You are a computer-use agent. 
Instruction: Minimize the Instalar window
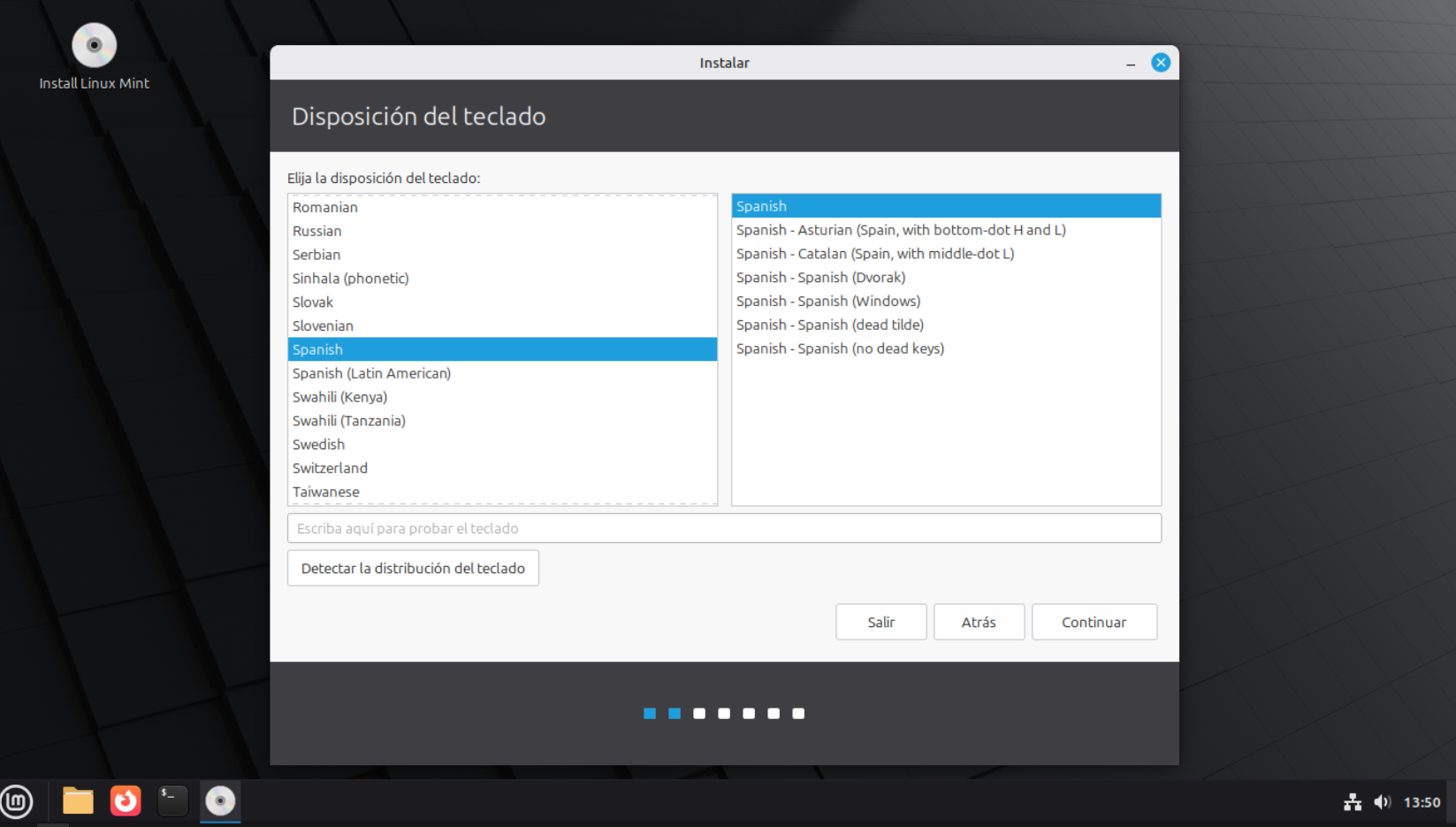pyautogui.click(x=1131, y=64)
